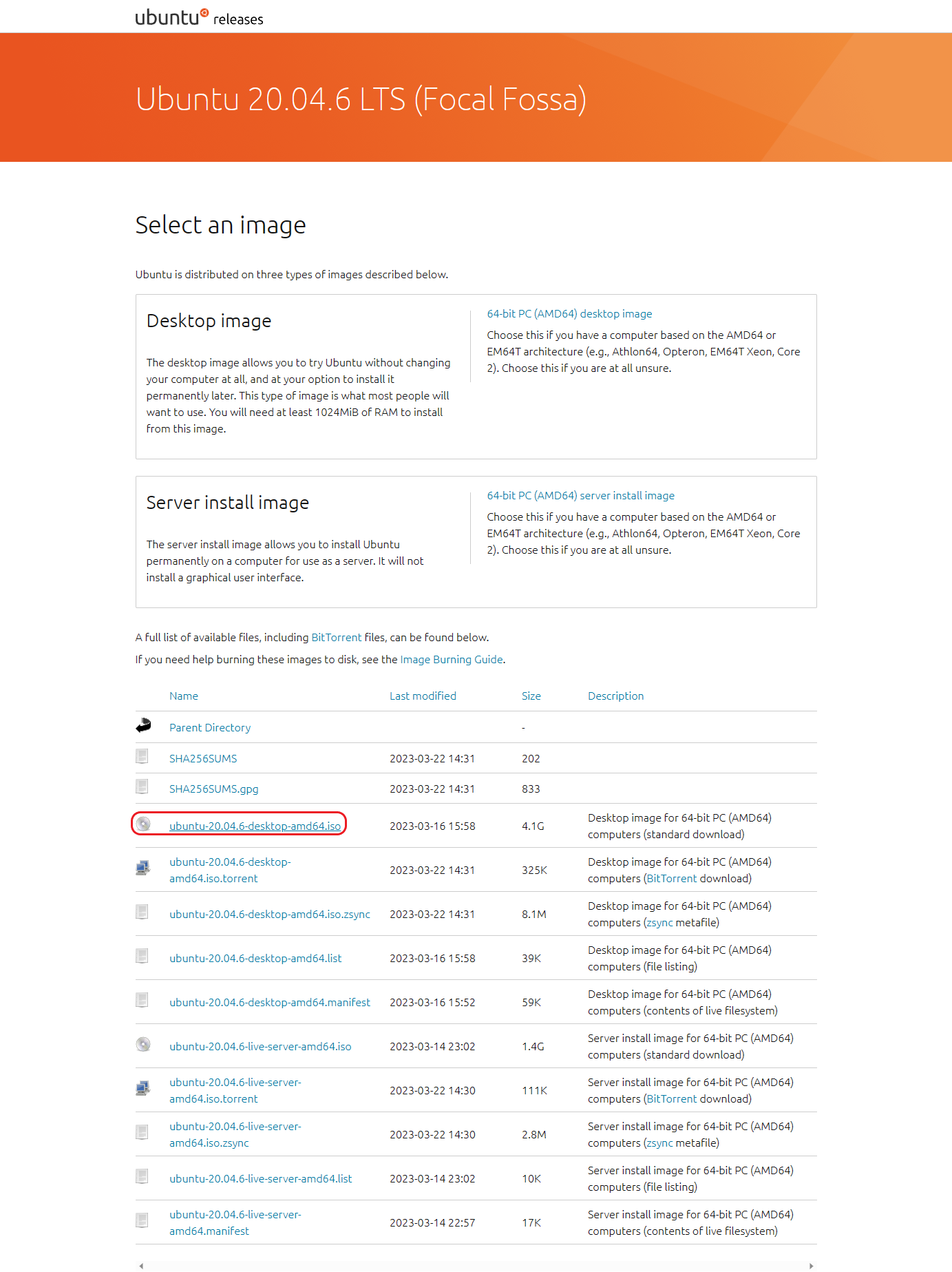Open ubuntu-20.04.6-desktop-amd64.manifest
This screenshot has width=952, height=1272.
270,1003
